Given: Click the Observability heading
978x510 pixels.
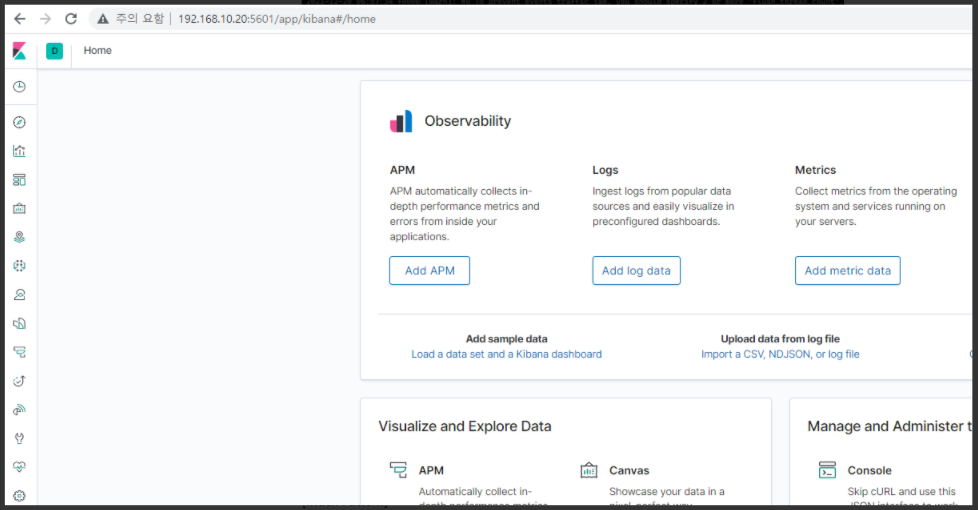Looking at the screenshot, I should [468, 121].
